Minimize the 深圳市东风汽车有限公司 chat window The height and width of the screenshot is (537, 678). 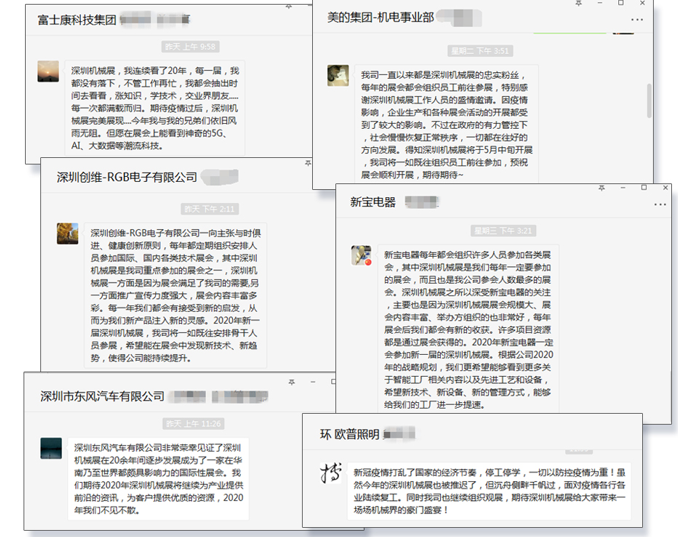pyautogui.click(x=313, y=382)
